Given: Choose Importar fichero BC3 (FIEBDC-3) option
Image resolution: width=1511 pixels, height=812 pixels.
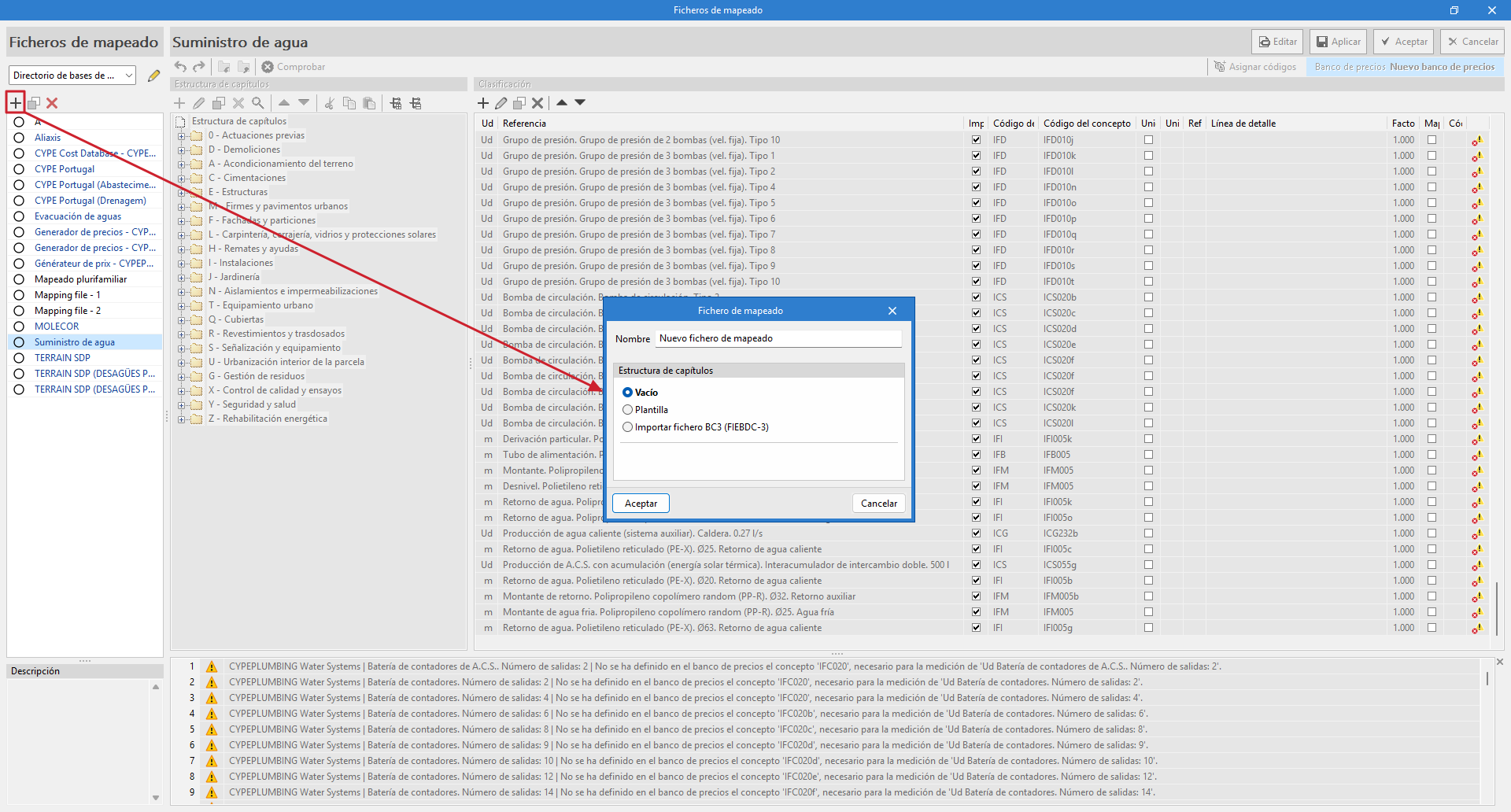Looking at the screenshot, I should point(627,427).
